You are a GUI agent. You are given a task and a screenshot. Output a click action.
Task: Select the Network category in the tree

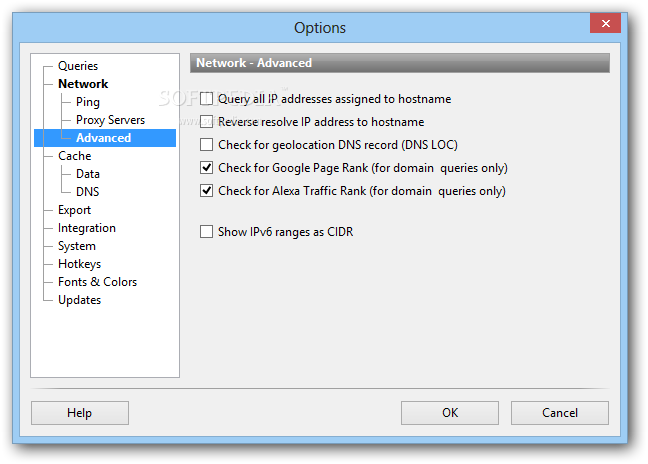click(83, 84)
